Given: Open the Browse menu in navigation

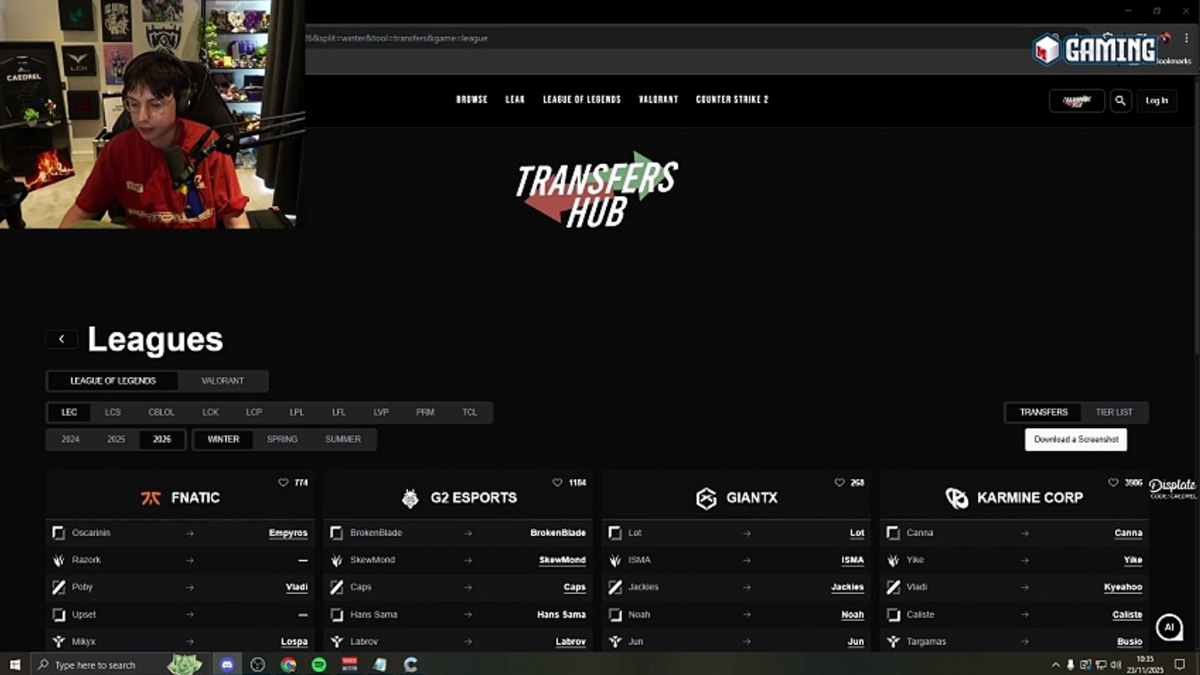Looking at the screenshot, I should pyautogui.click(x=471, y=100).
